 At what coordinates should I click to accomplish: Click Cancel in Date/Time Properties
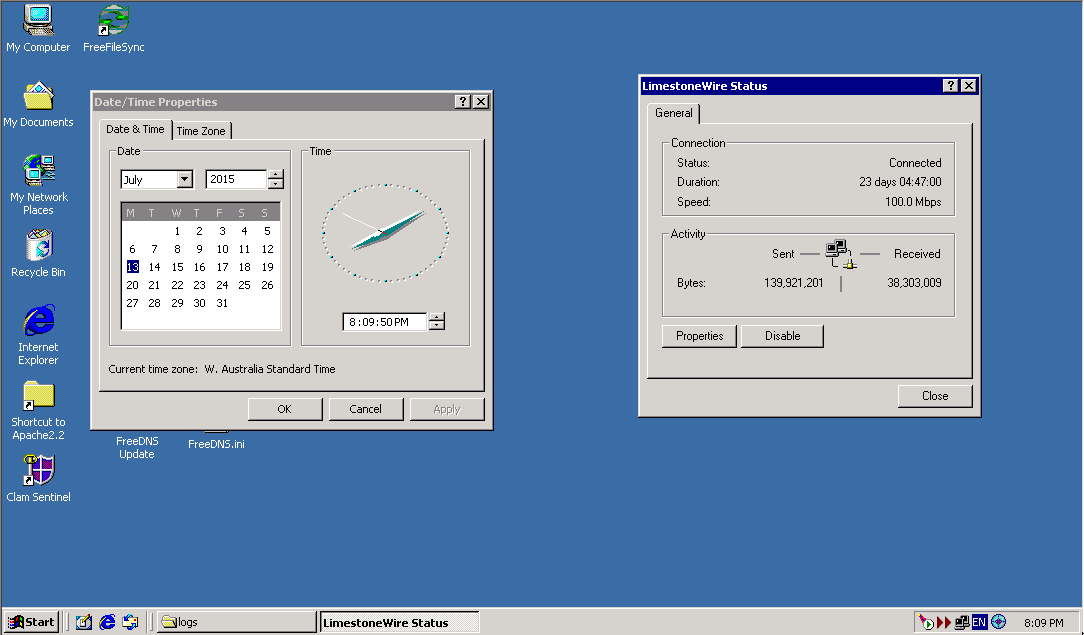click(366, 409)
